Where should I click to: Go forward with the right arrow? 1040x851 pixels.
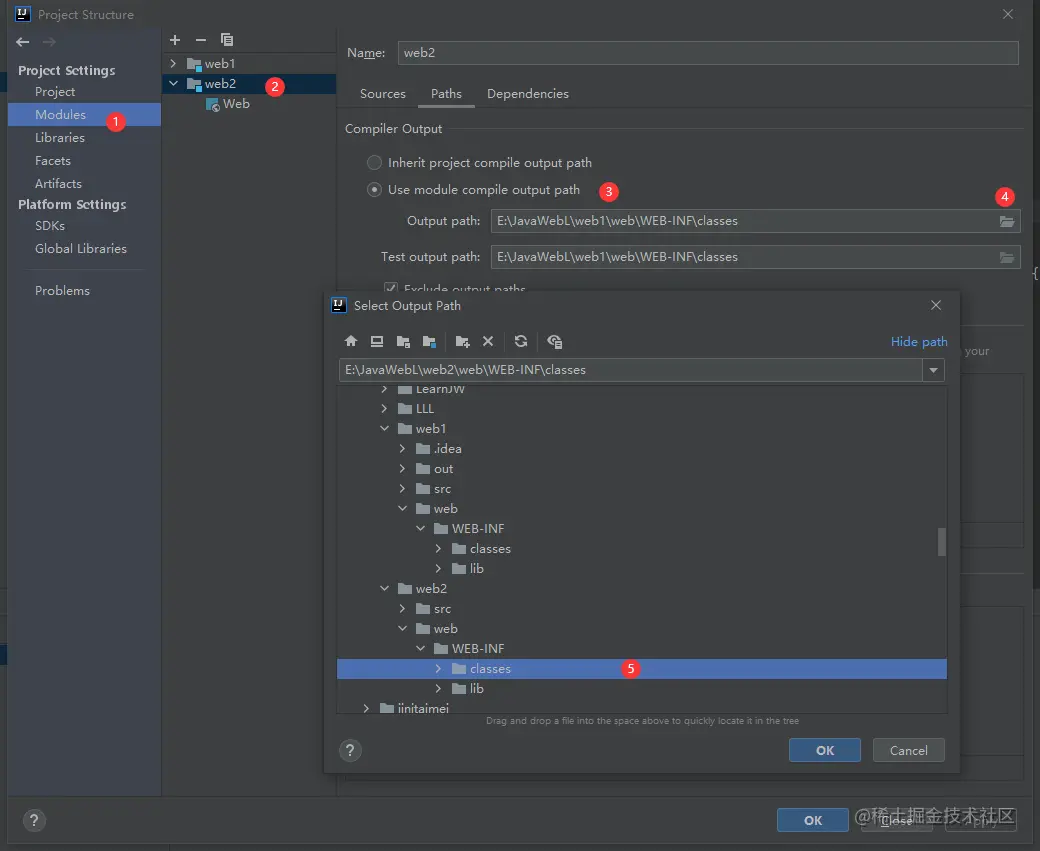click(x=49, y=42)
